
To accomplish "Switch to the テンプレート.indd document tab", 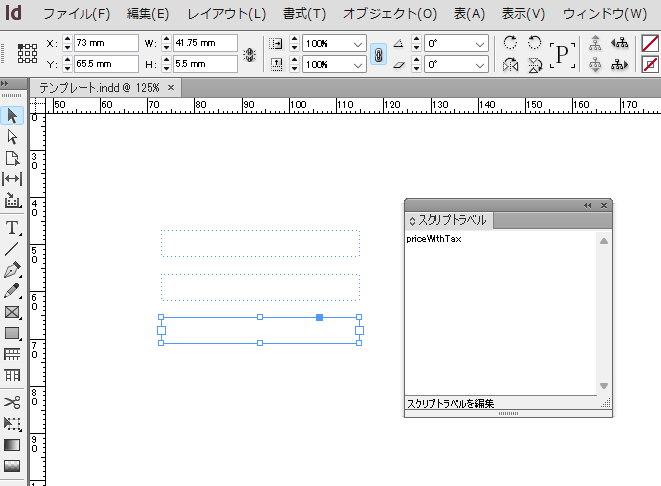I will (99, 88).
